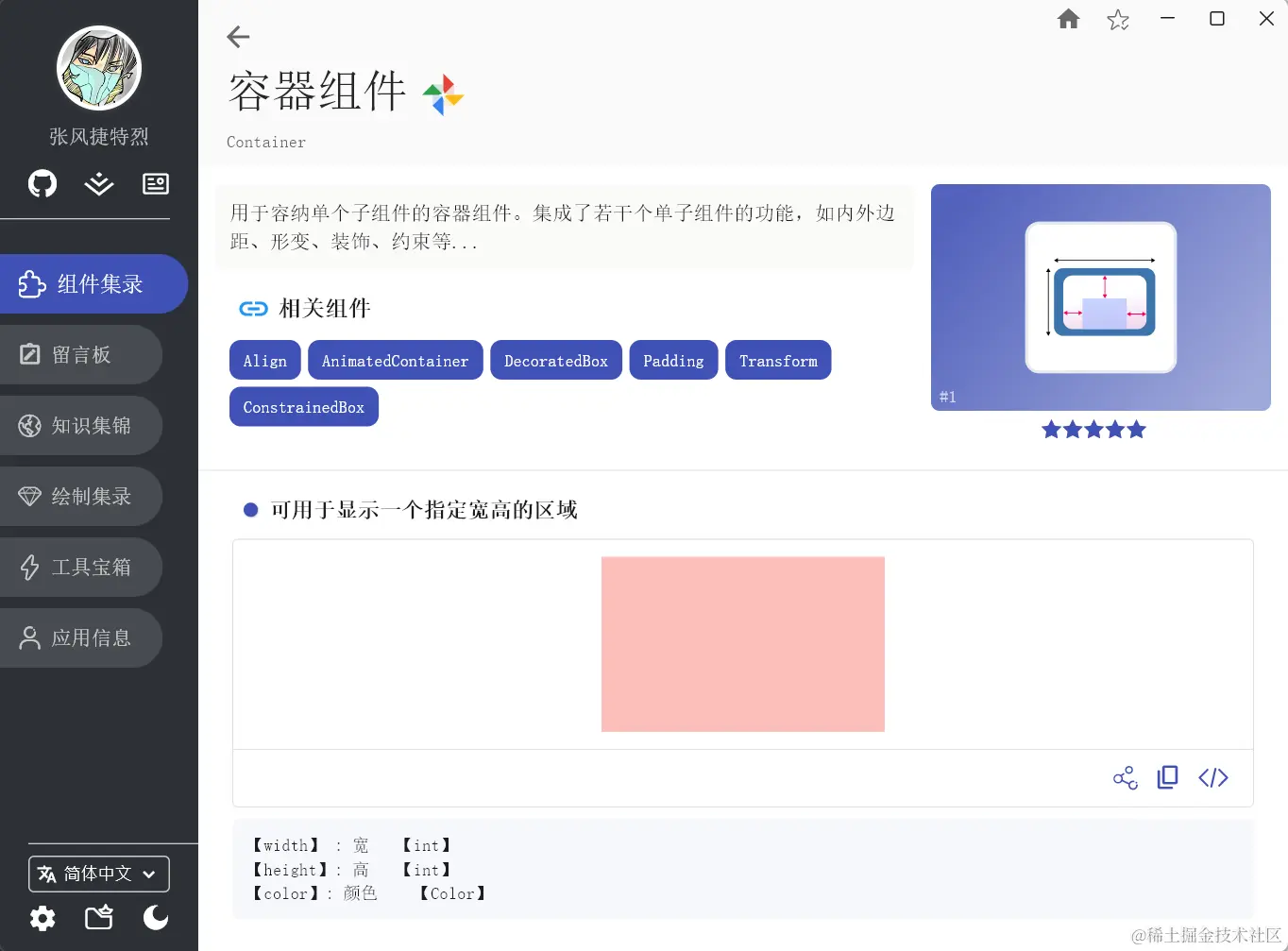Select the 组件集录 sidebar tab
1288x951 pixels.
(x=93, y=283)
